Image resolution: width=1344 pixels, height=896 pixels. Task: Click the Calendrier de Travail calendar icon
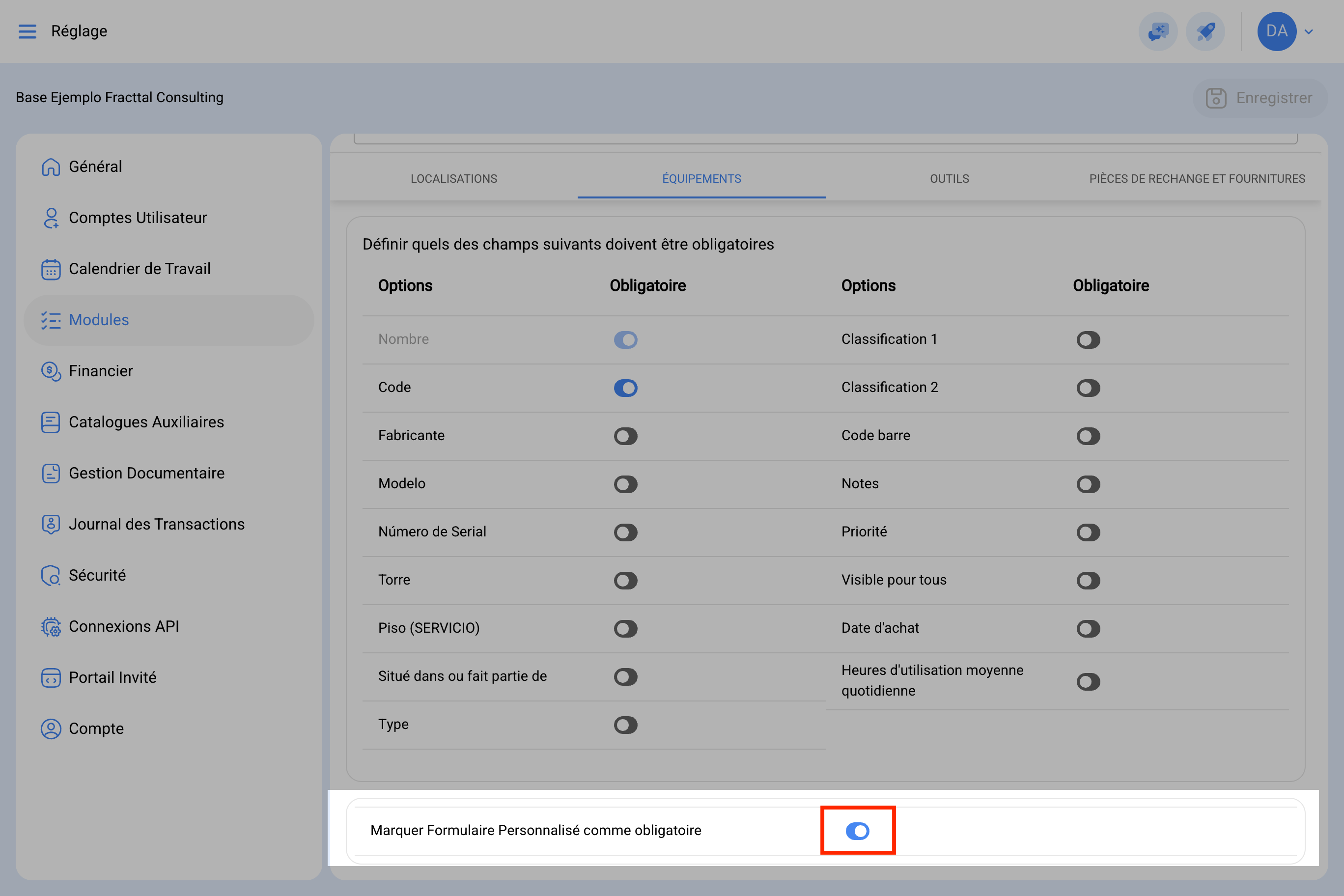pos(51,269)
